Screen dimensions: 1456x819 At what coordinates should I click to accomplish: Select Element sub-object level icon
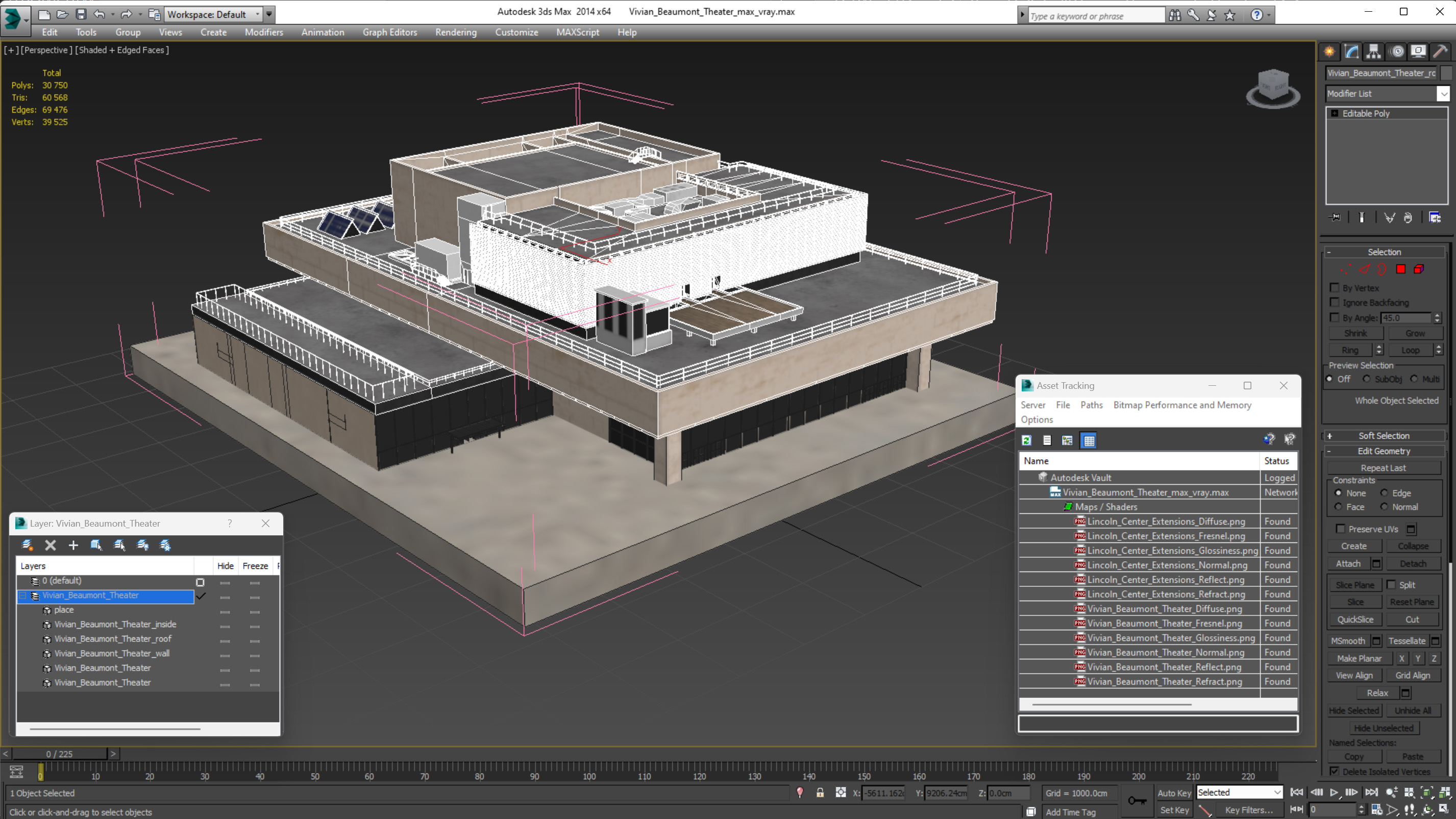pyautogui.click(x=1419, y=269)
